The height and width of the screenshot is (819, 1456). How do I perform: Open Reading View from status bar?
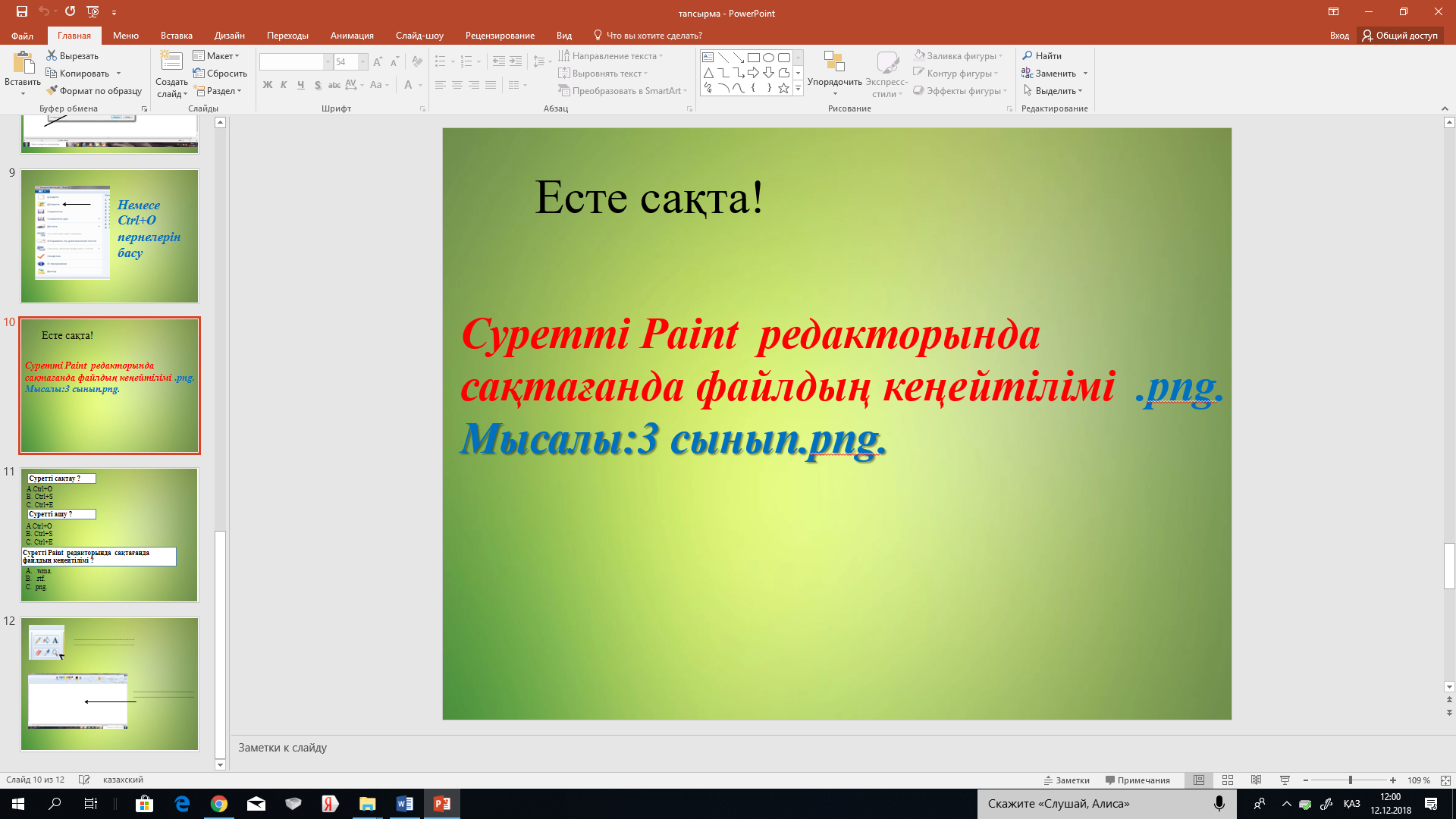point(1256,780)
